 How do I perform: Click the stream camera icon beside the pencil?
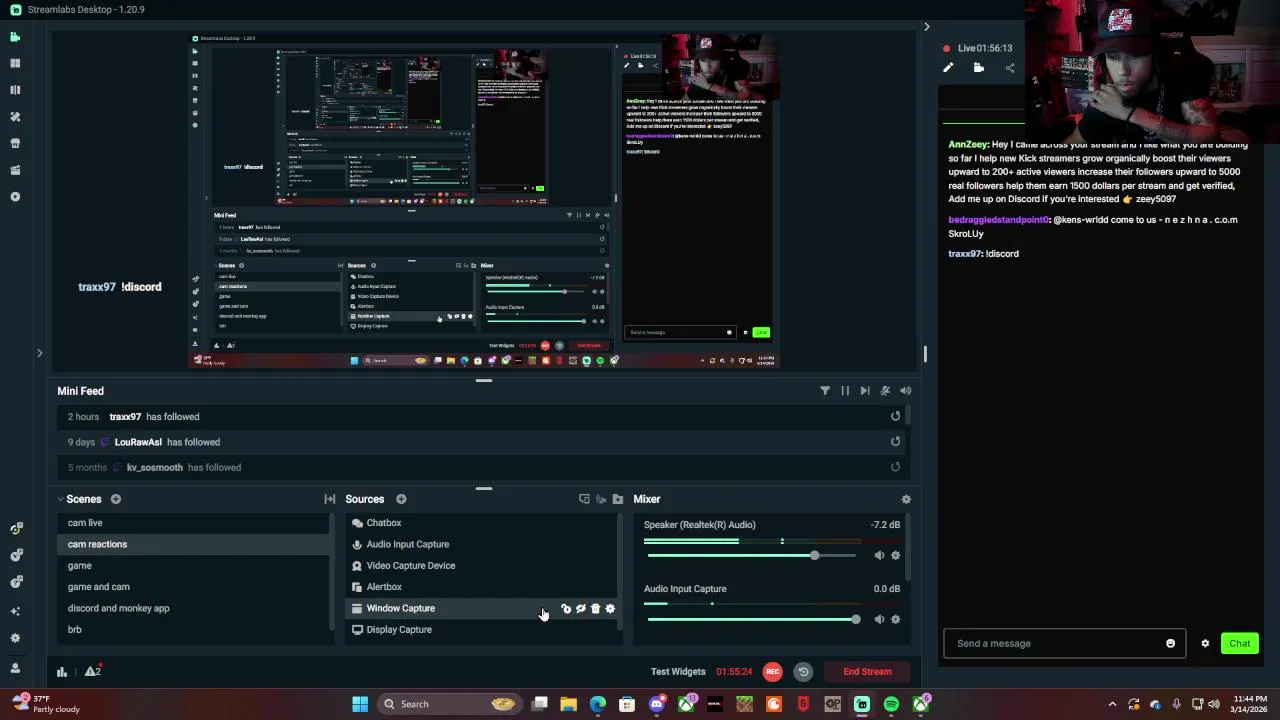point(979,68)
